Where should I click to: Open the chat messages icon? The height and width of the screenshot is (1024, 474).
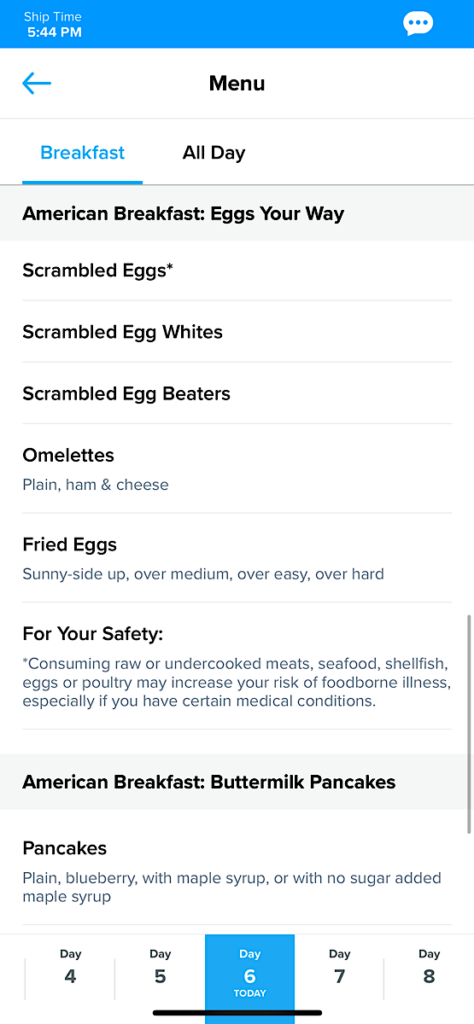click(417, 24)
